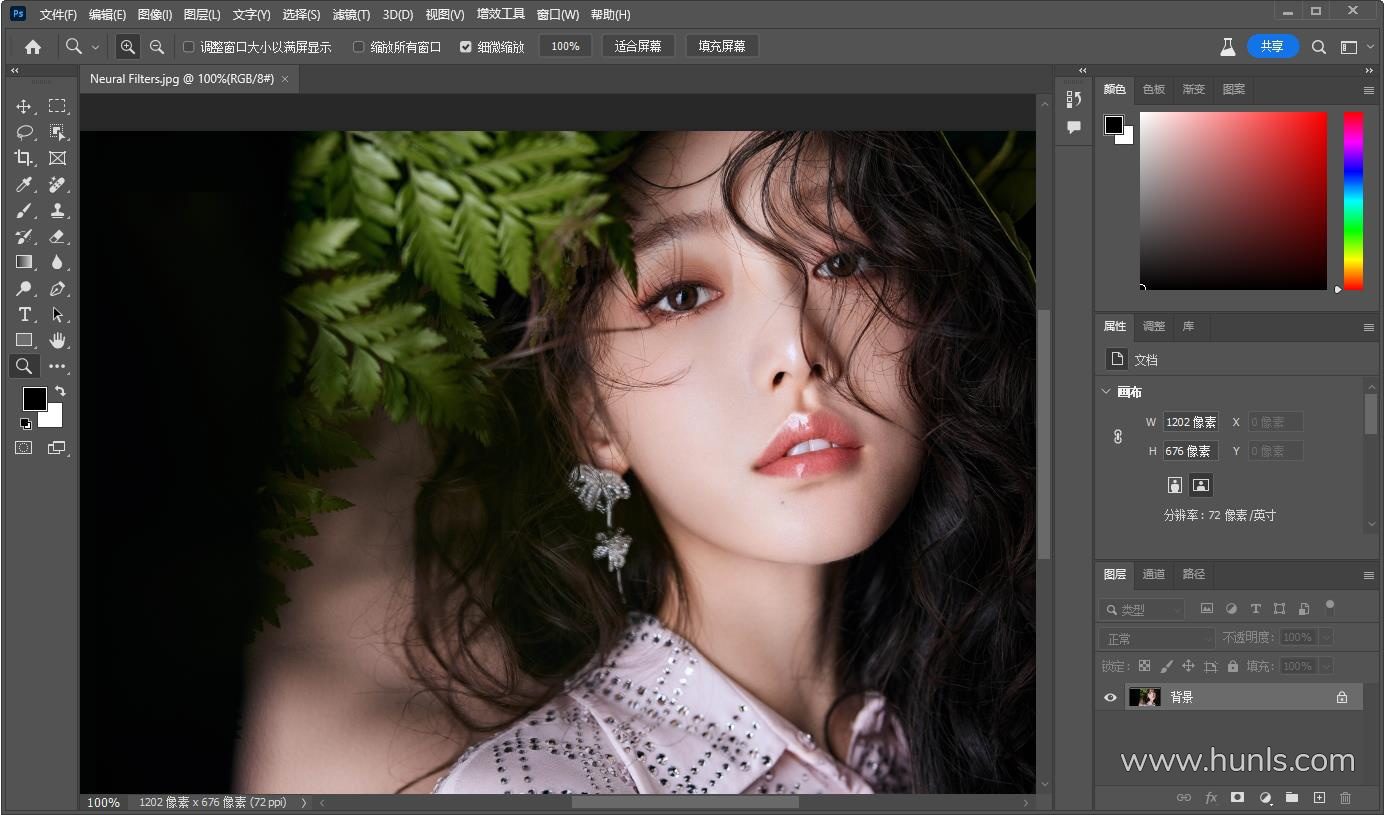Image resolution: width=1384 pixels, height=815 pixels.
Task: Open the layer blend mode 正常 dropdown
Action: point(1157,638)
